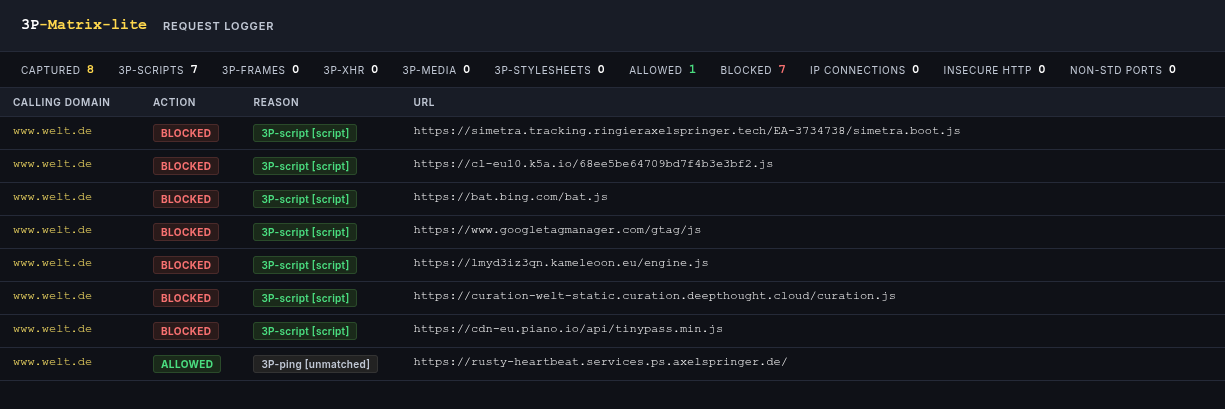
Task: Click the rusty-heartbeat axelspringer.de URL
Action: point(600,362)
